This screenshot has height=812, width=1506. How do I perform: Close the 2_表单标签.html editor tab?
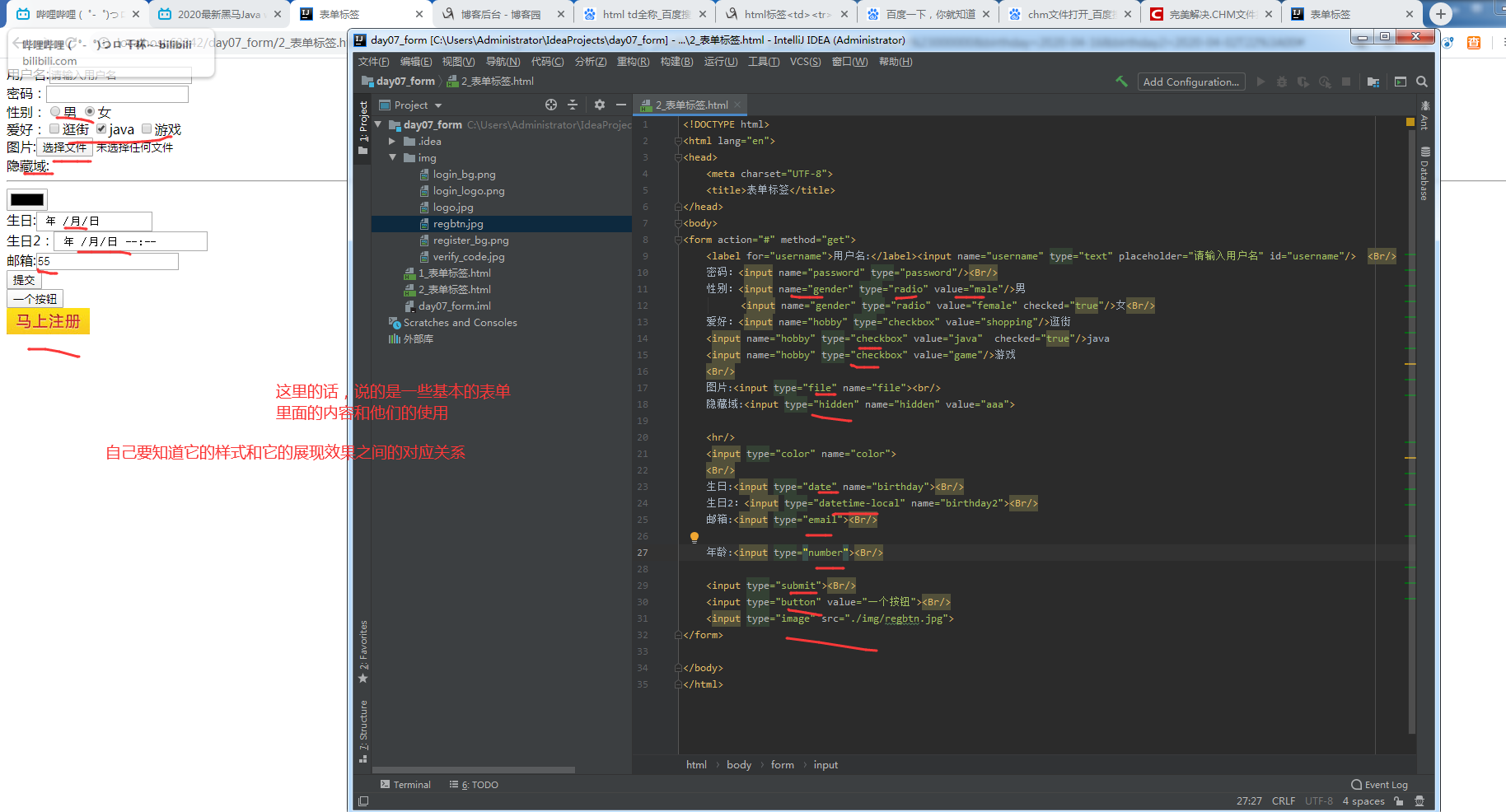point(737,105)
